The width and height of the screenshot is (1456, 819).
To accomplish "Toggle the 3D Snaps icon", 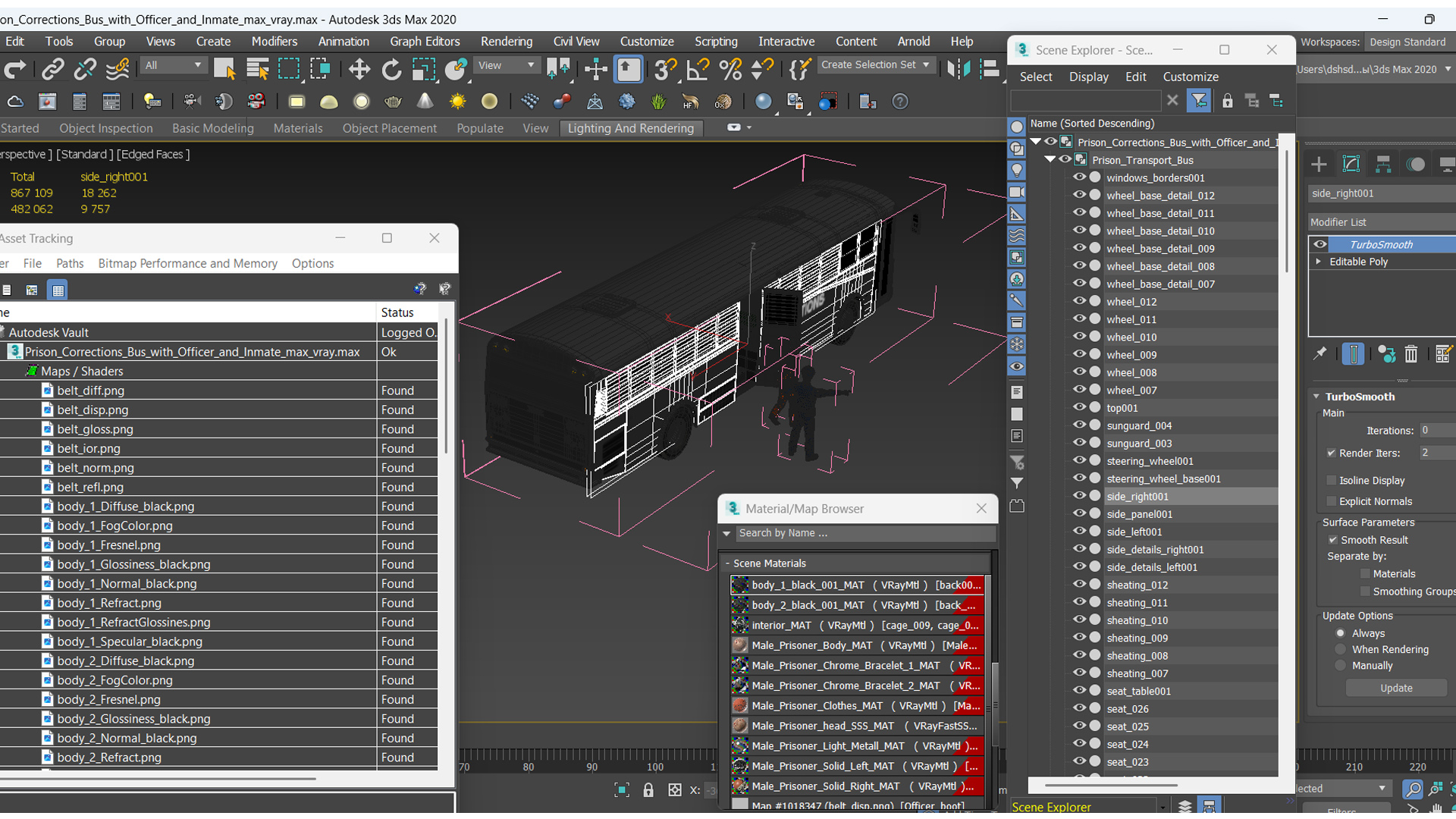I will point(665,70).
